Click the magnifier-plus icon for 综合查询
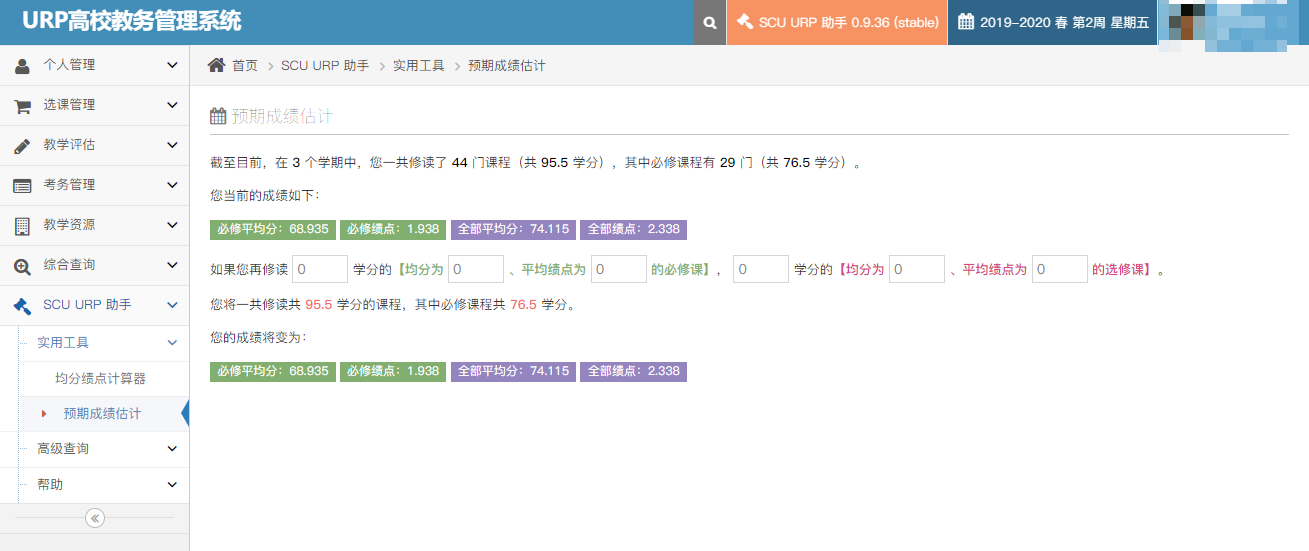 22,266
